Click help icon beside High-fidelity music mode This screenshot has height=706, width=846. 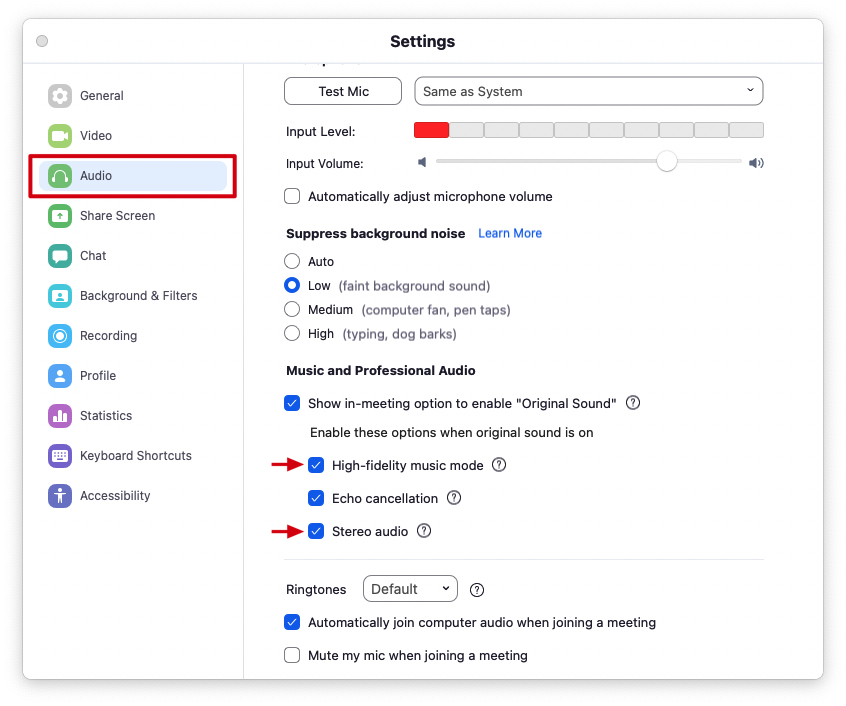[499, 465]
